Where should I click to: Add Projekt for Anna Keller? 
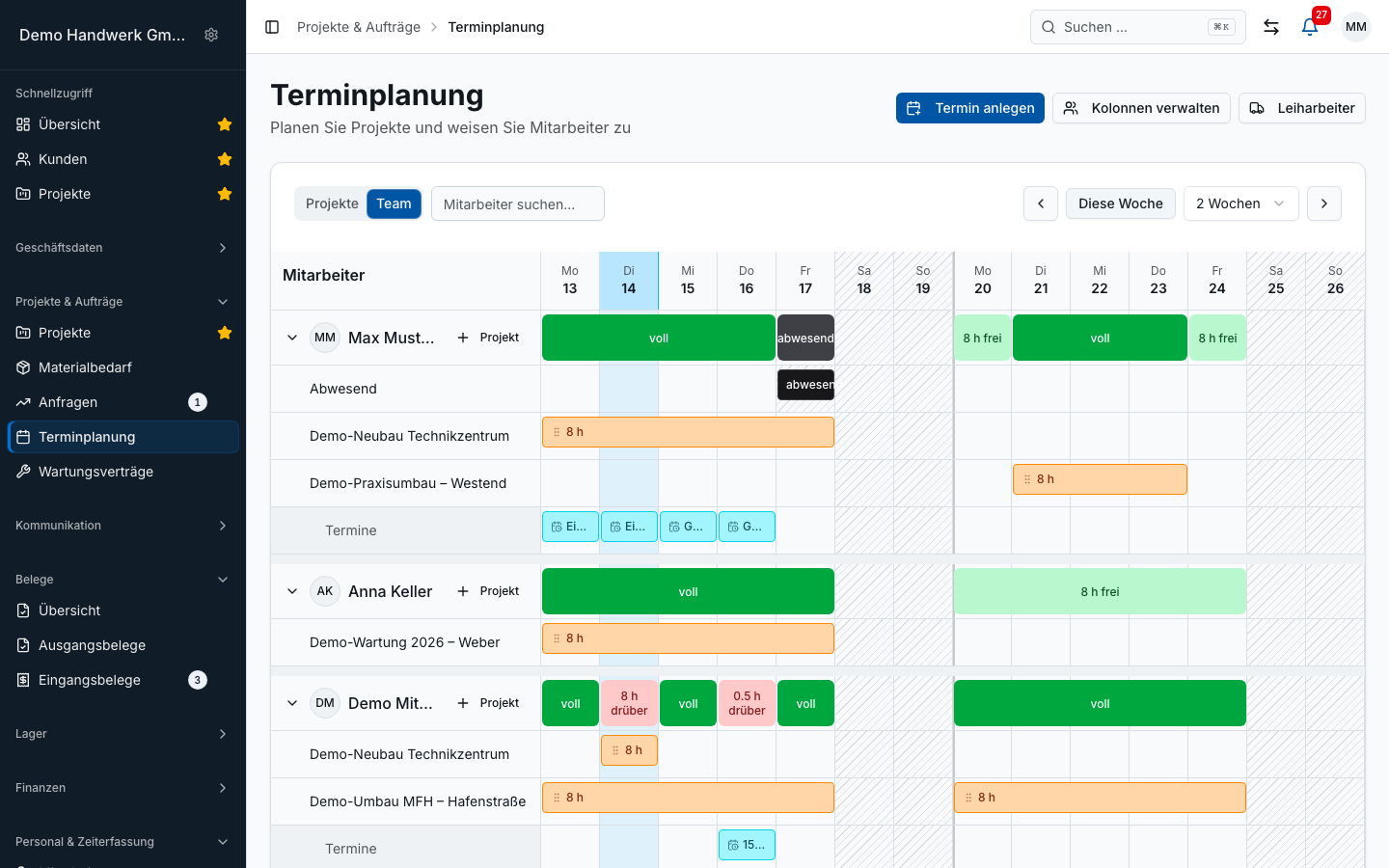(x=488, y=591)
